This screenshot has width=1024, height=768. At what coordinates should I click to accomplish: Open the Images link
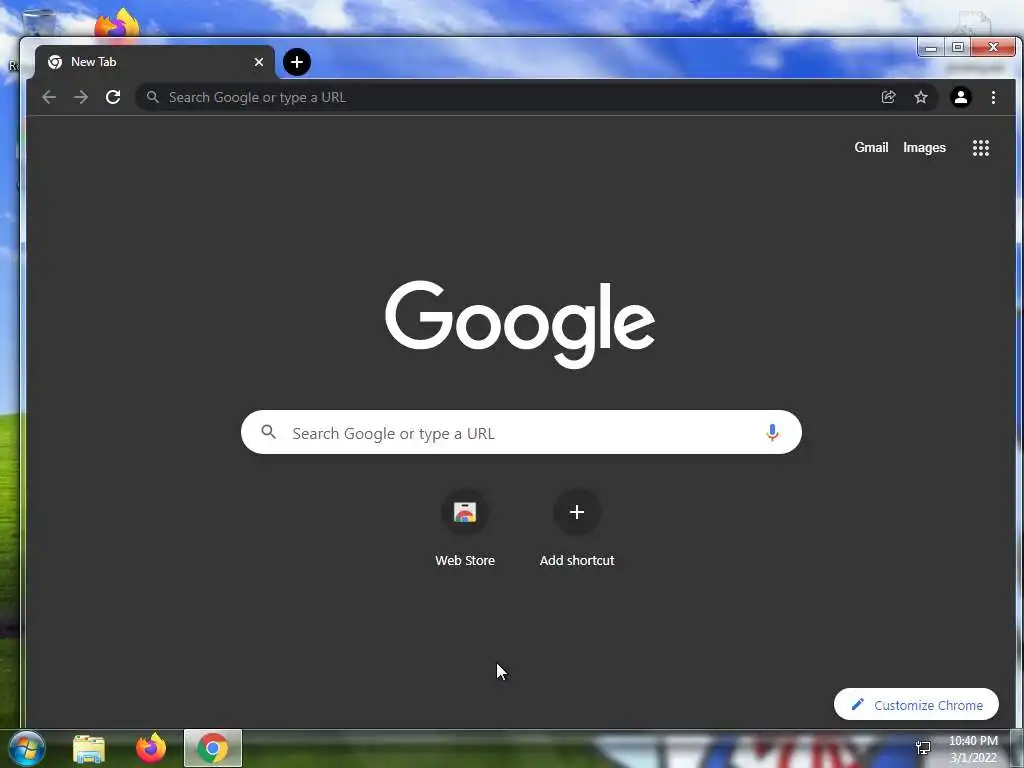click(924, 148)
